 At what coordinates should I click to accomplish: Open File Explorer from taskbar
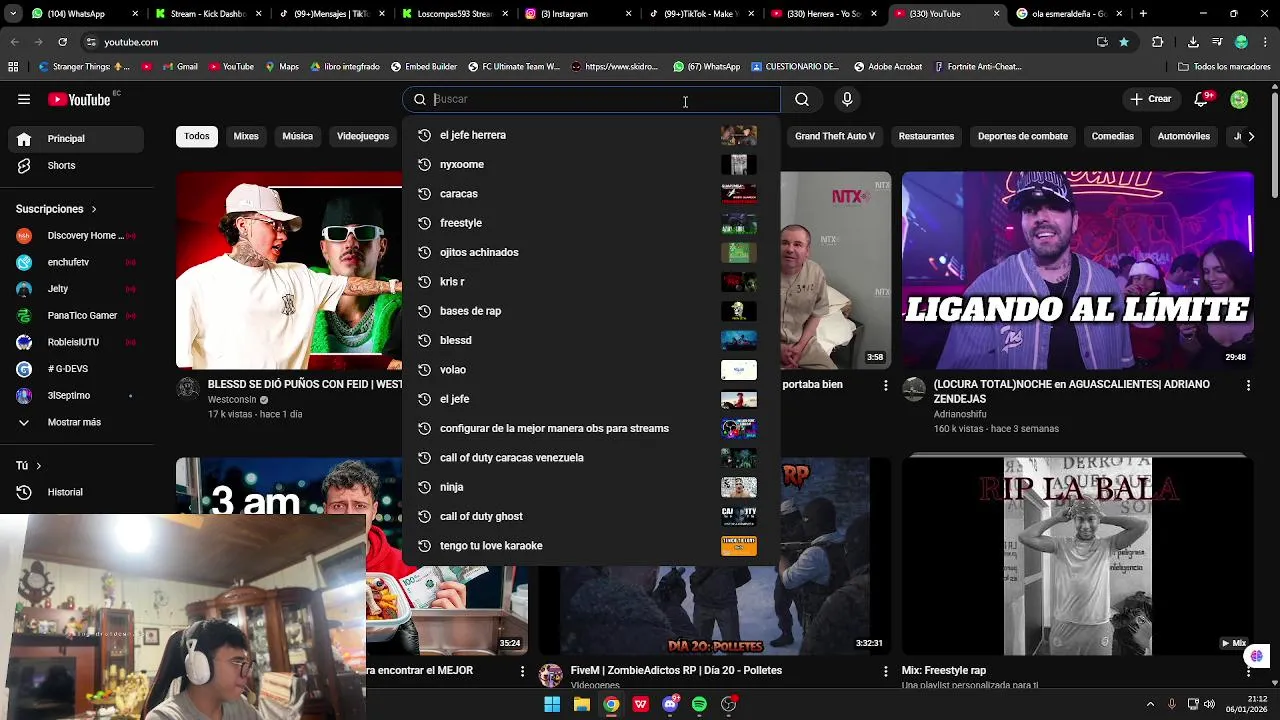click(x=581, y=704)
